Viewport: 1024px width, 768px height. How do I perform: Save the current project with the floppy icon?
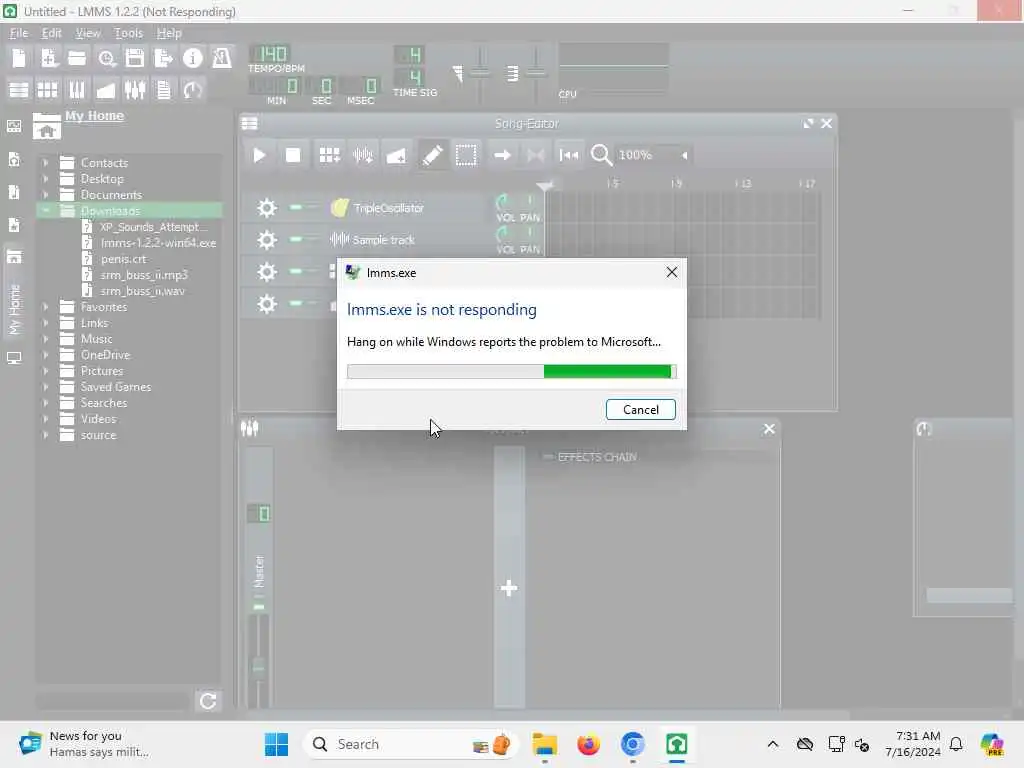point(135,58)
